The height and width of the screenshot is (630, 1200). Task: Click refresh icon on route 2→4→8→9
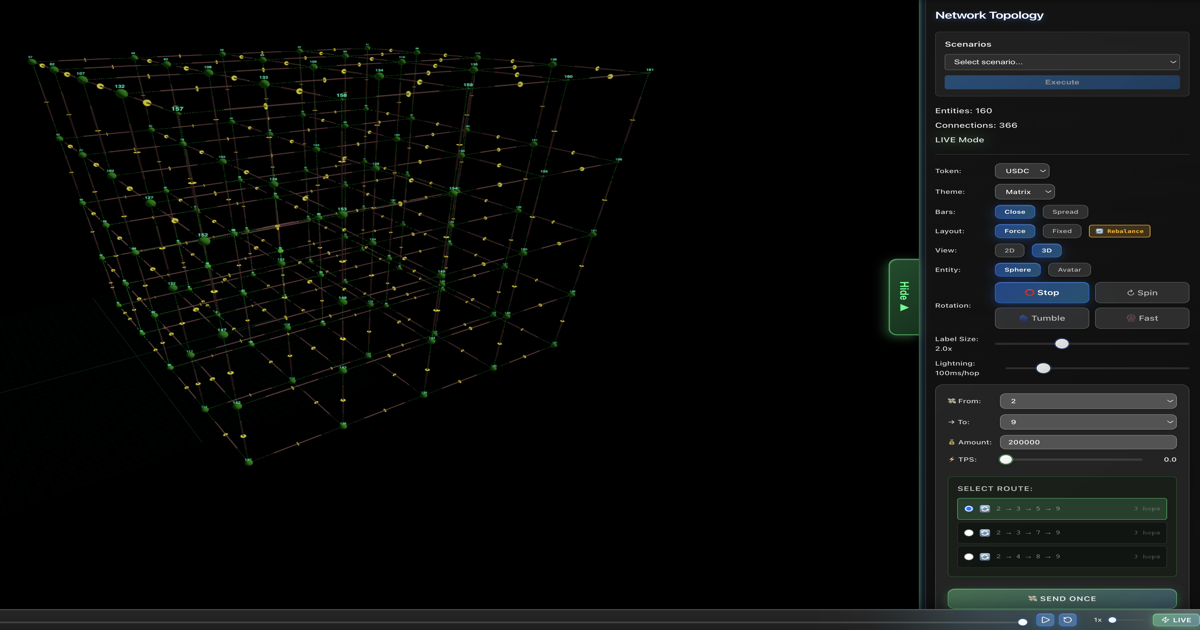pyautogui.click(x=985, y=557)
